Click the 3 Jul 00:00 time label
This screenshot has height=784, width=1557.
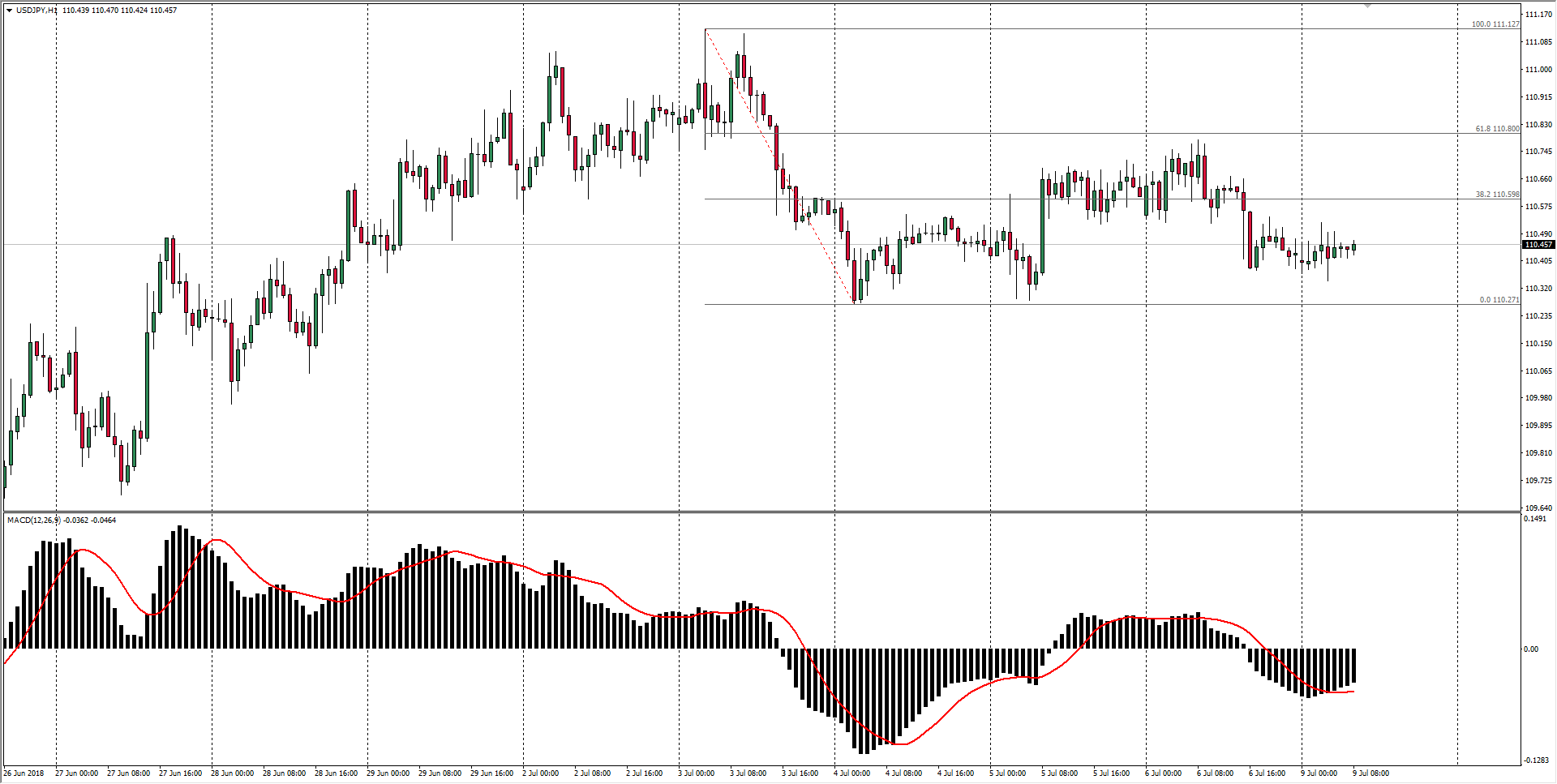[697, 773]
